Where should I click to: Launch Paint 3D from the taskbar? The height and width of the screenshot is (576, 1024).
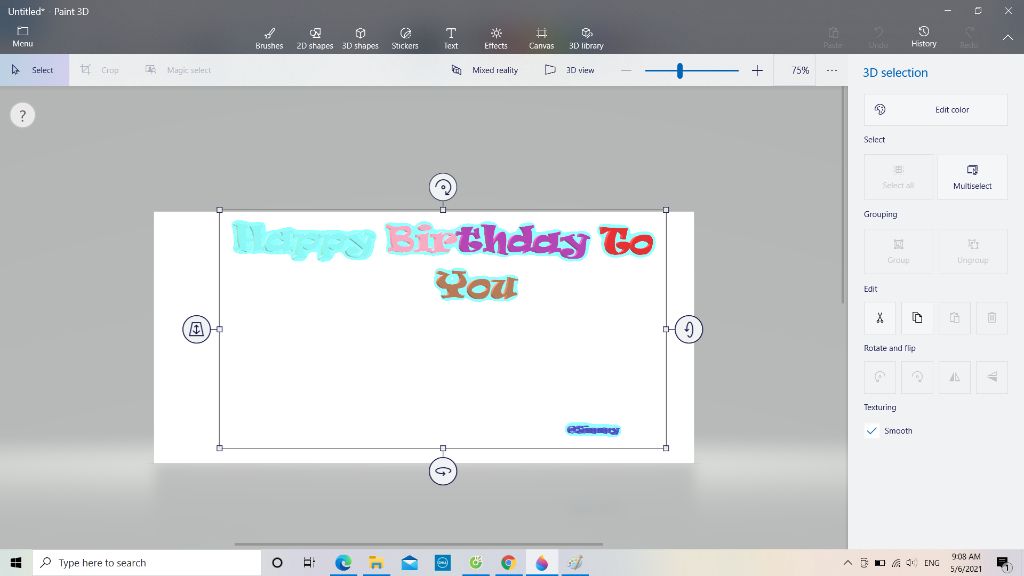(541, 563)
